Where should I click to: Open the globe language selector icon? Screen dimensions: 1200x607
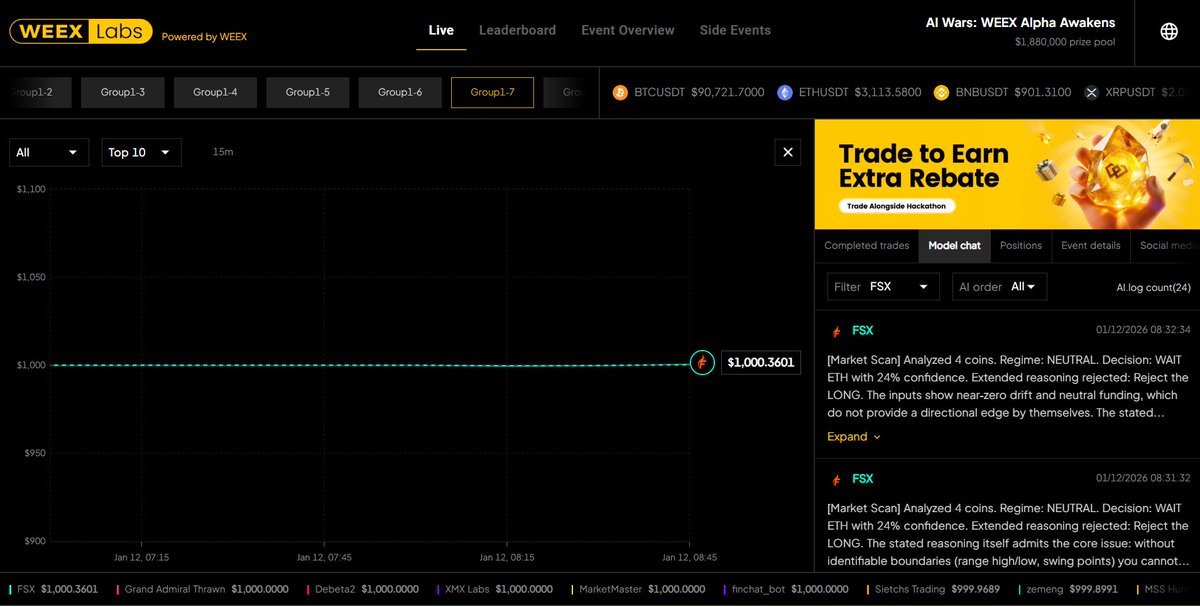tap(1169, 31)
